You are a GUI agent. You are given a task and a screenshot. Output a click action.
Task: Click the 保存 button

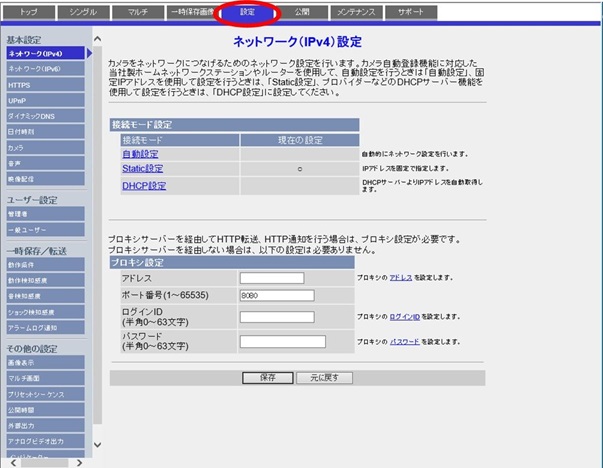point(268,378)
